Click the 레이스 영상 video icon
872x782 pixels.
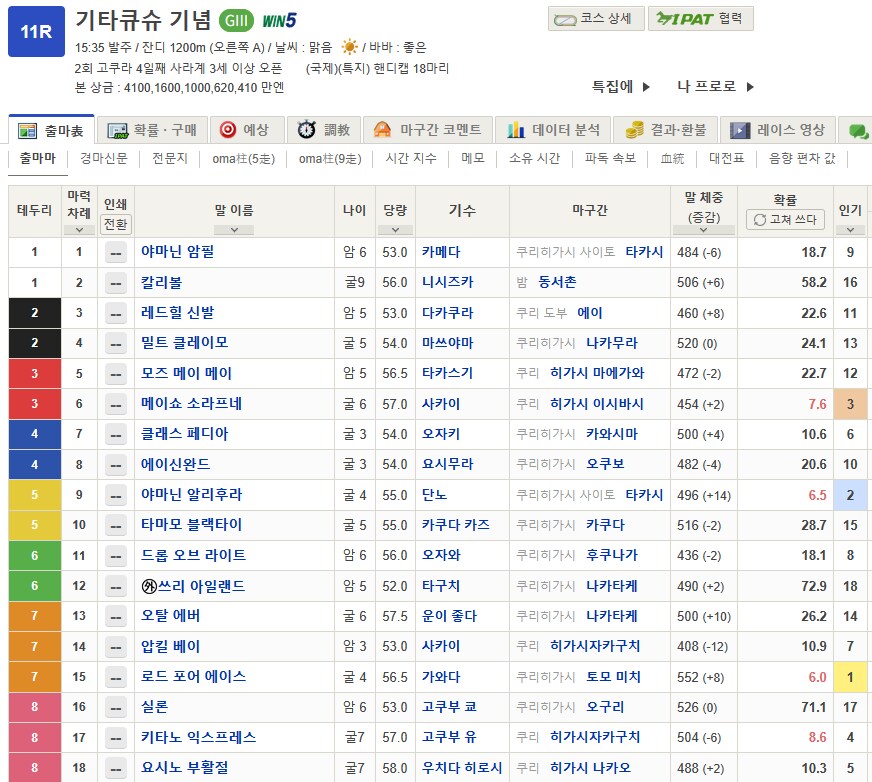point(740,130)
